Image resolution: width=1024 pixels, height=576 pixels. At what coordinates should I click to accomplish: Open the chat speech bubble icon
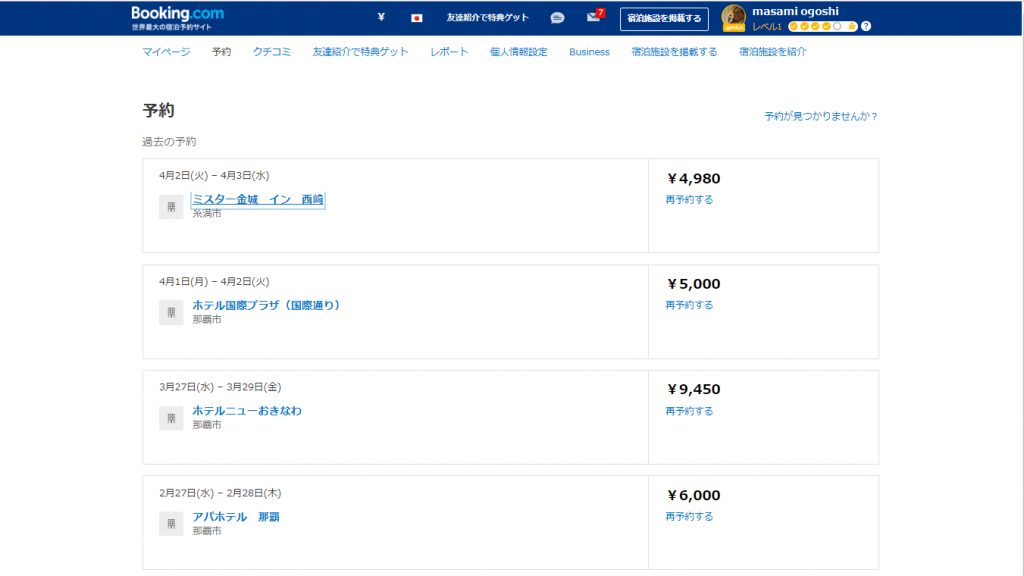pyautogui.click(x=557, y=18)
